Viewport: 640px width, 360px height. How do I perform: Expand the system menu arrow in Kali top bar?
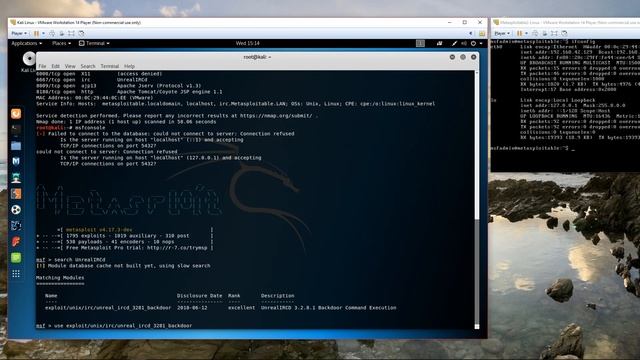click(481, 43)
